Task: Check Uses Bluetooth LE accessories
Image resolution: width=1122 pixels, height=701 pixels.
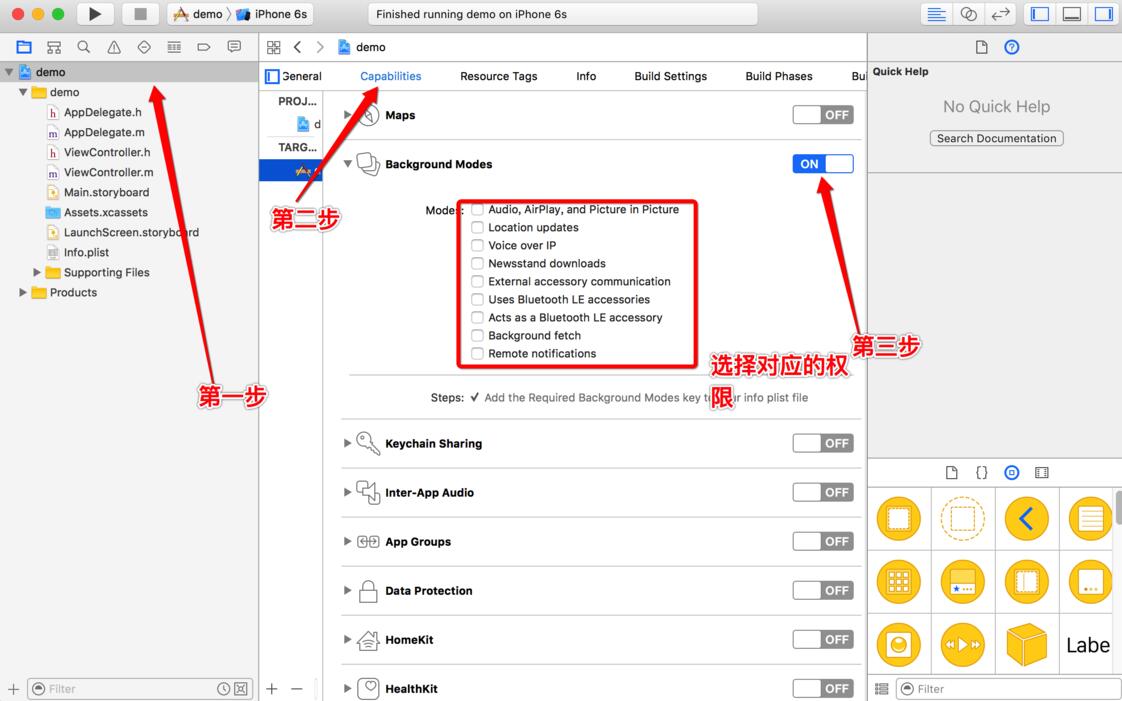Action: pyautogui.click(x=477, y=299)
